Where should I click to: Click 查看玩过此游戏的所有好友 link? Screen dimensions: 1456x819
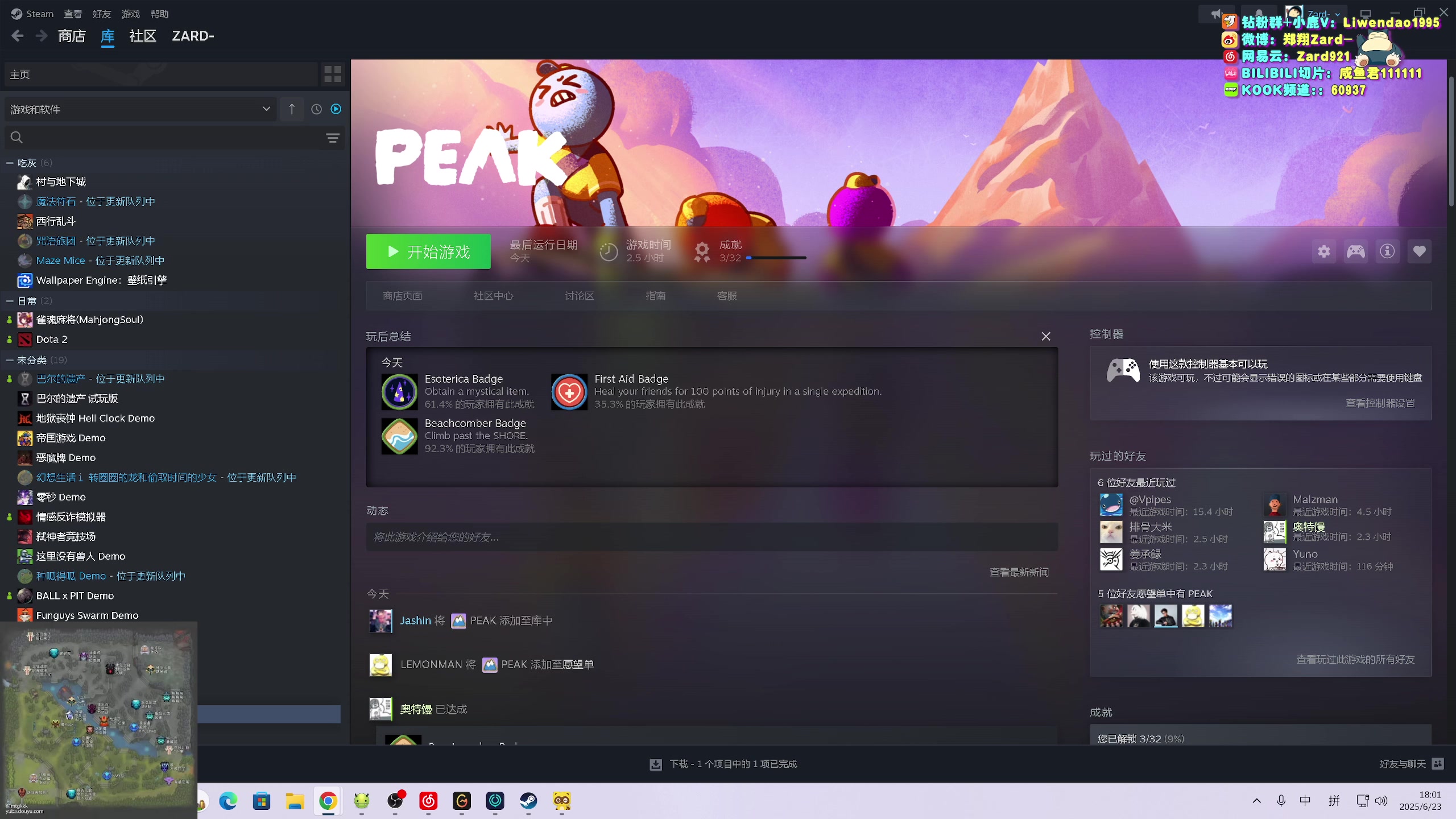point(1355,660)
